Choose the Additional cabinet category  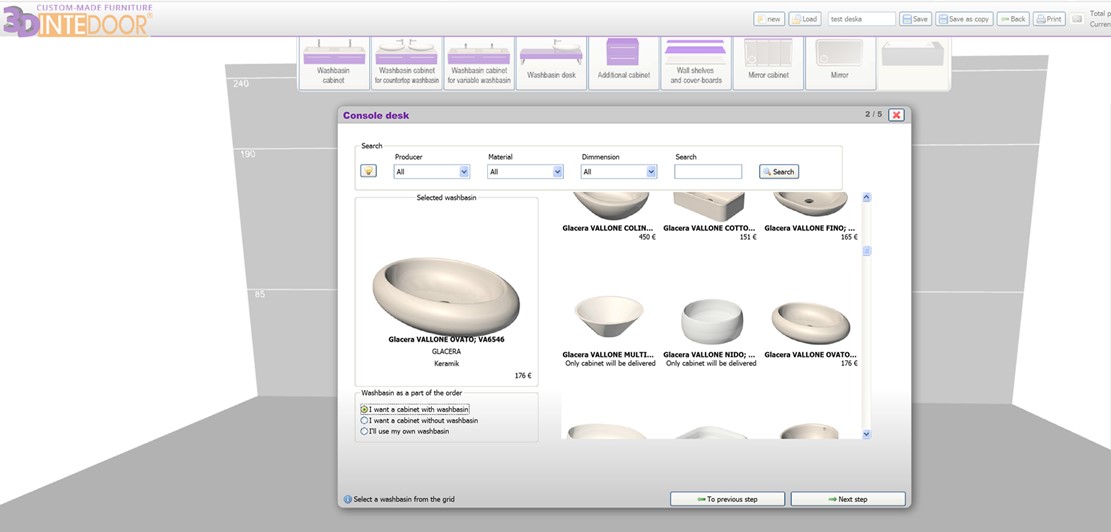[x=624, y=62]
